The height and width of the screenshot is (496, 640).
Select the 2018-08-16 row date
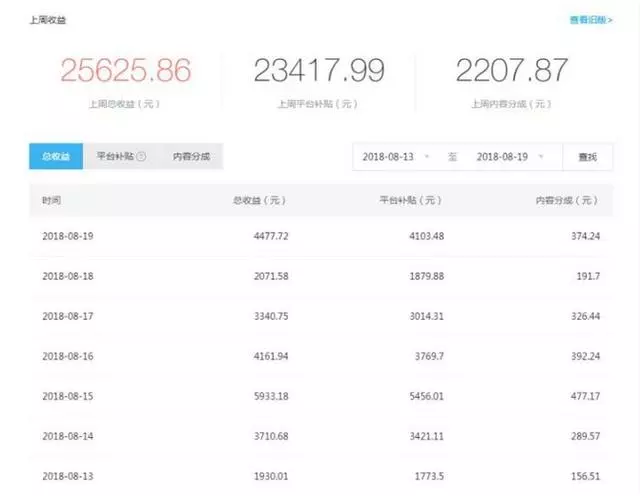click(x=68, y=356)
